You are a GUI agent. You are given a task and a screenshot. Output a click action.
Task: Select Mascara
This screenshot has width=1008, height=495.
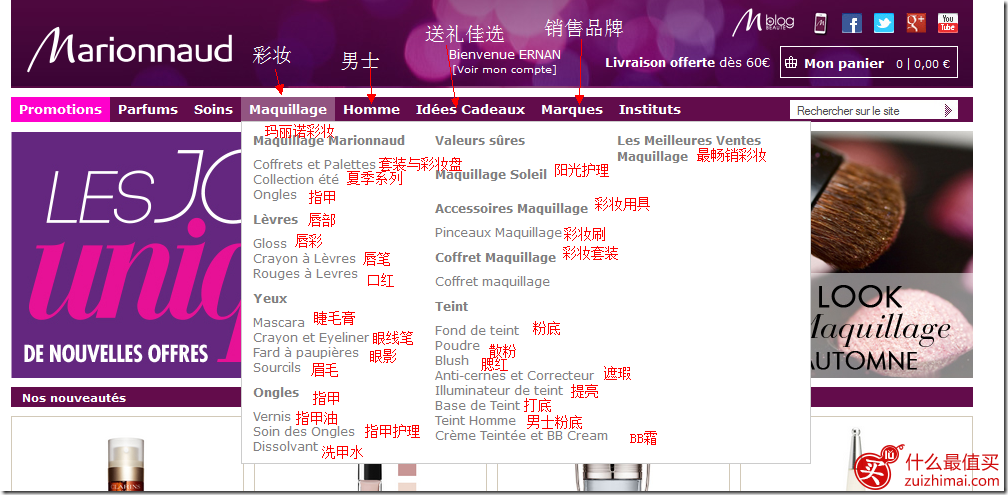[x=279, y=322]
